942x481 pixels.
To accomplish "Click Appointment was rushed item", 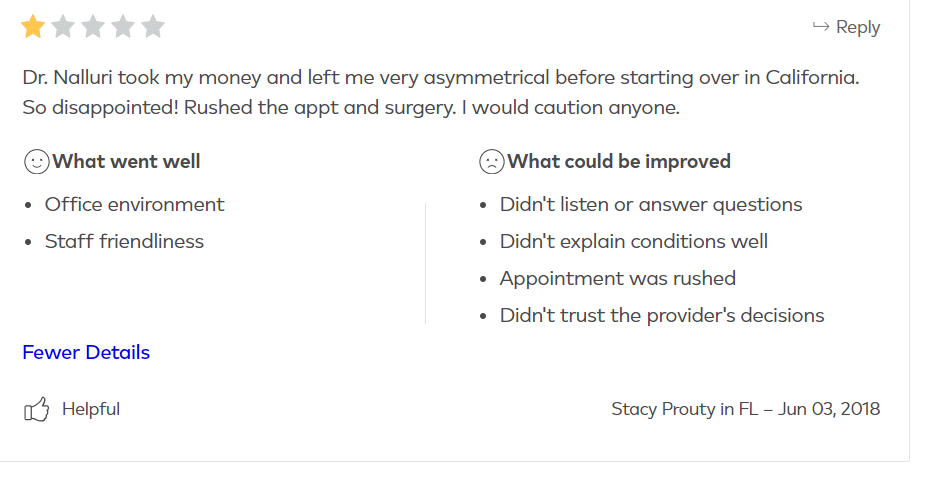I will (x=618, y=279).
